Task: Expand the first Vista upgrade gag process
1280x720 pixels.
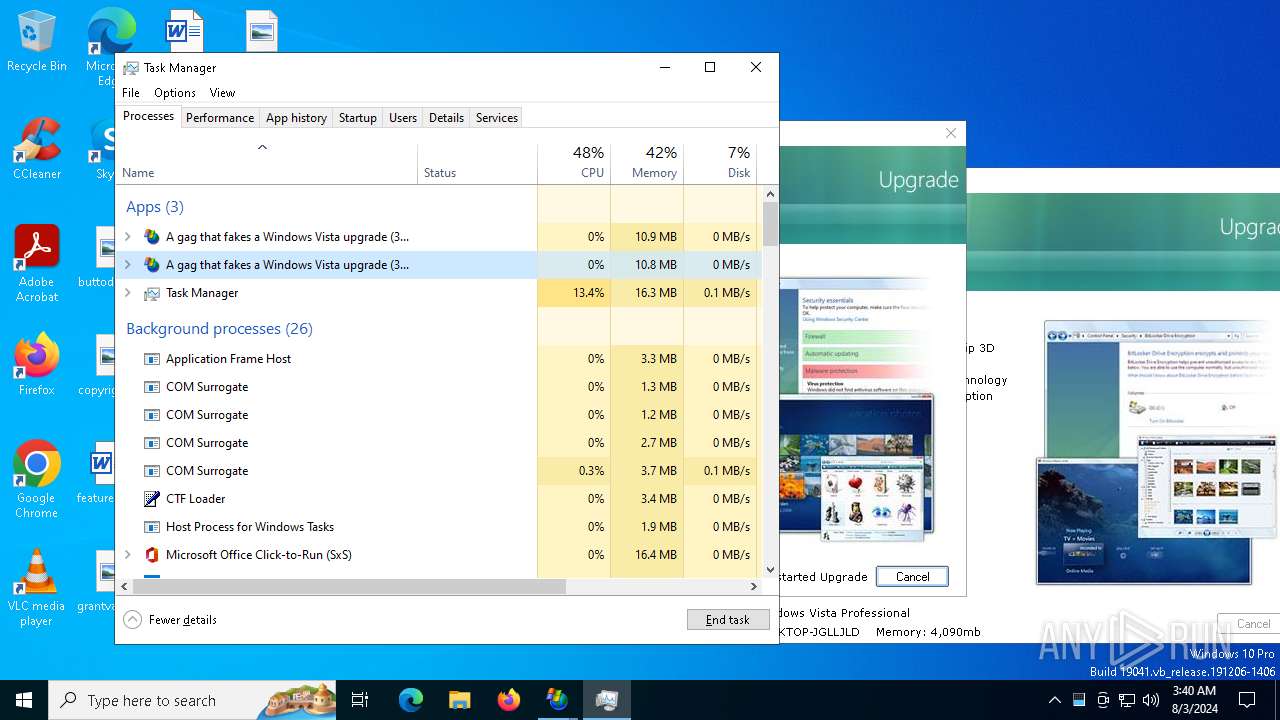Action: click(x=127, y=237)
